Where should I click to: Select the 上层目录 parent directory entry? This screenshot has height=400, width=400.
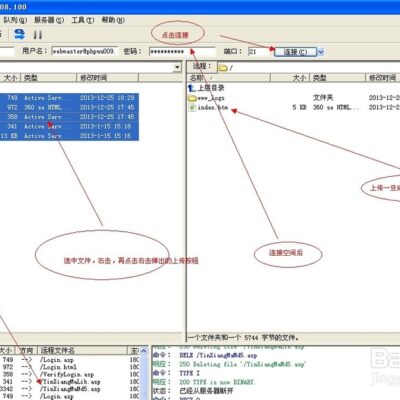211,88
